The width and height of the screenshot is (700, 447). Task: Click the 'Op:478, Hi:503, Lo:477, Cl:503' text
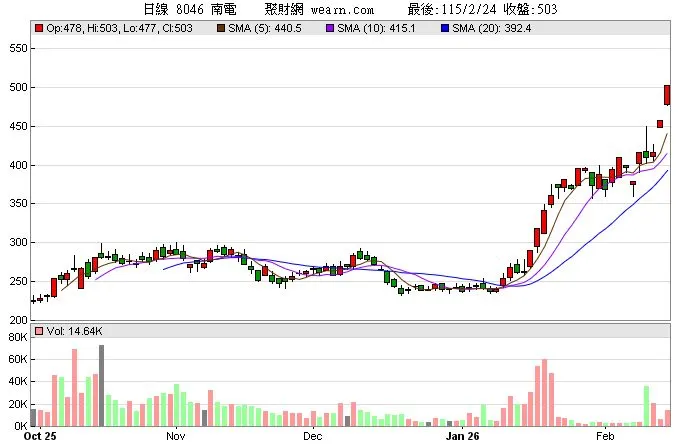120,28
